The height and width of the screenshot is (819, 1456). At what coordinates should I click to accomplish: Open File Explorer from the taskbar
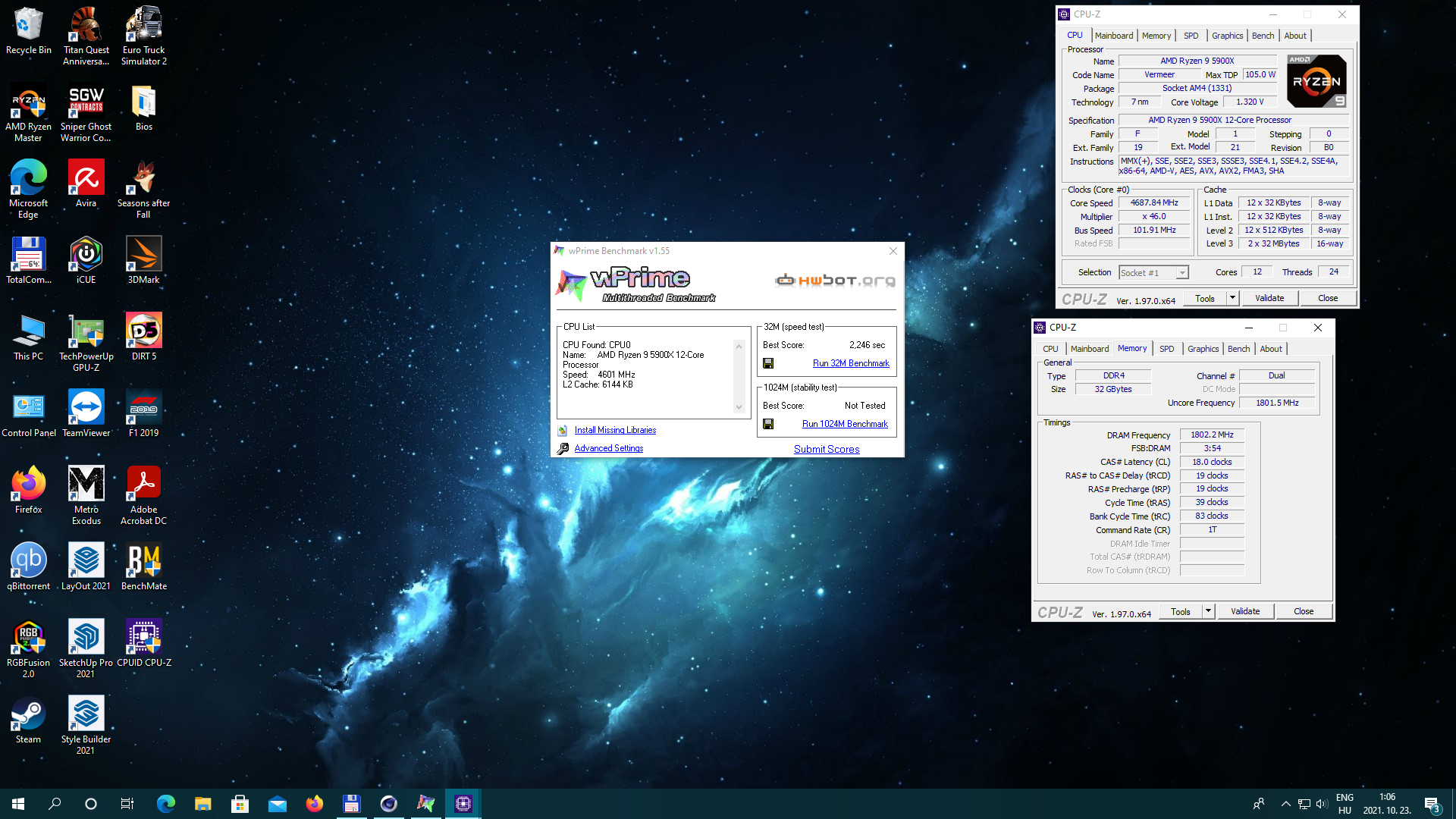click(202, 804)
